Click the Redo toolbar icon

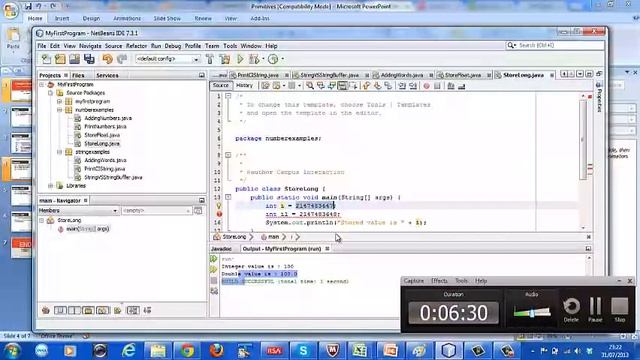(x=122, y=59)
